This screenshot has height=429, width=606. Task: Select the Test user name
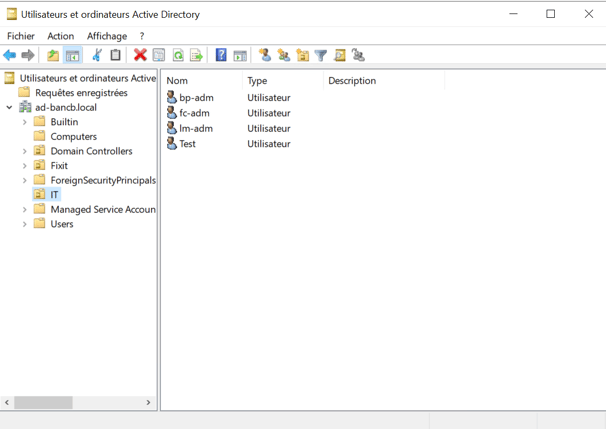(x=187, y=144)
